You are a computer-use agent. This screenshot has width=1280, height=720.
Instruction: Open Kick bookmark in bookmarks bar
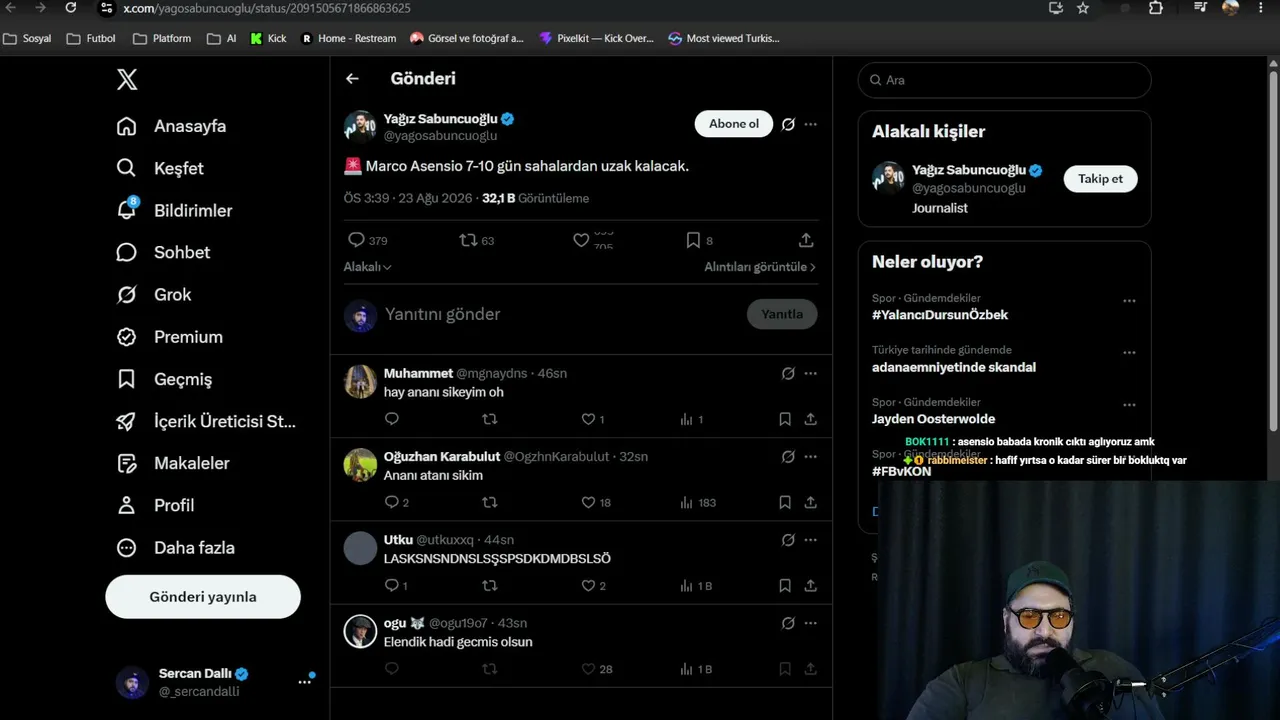(x=268, y=38)
